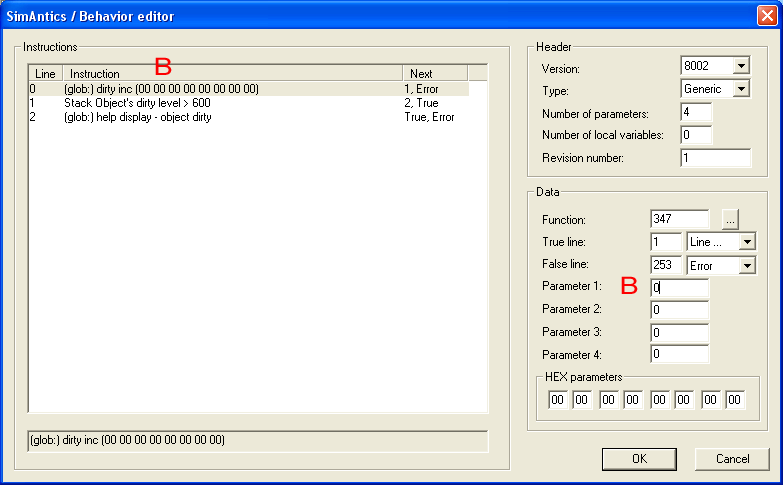Viewport: 783px width, 485px height.
Task: Focus the Parameter 1 field
Action: tap(680, 288)
